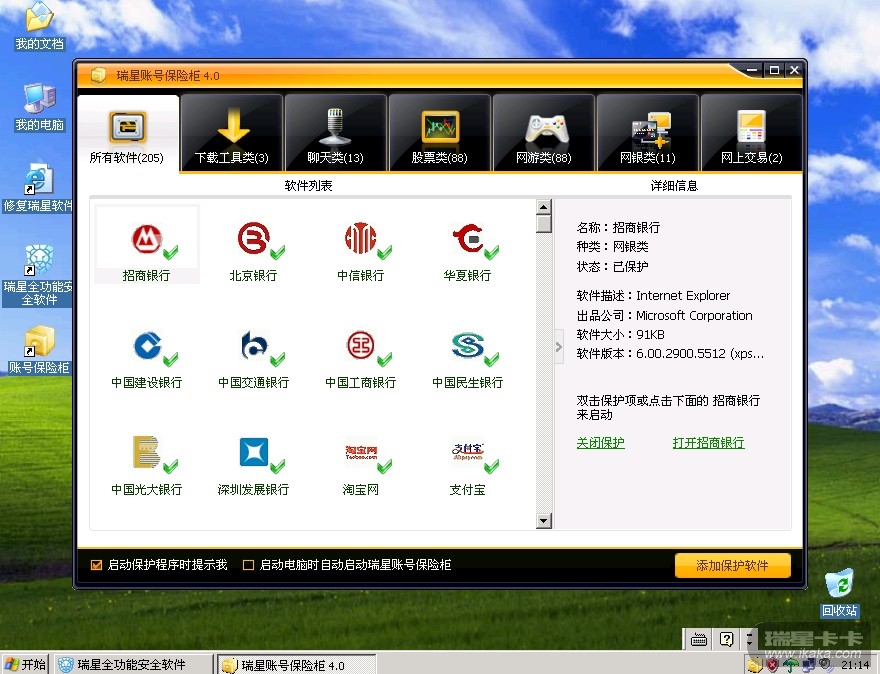This screenshot has width=880, height=674.
Task: Click the 打开招商银行 link
Action: [708, 443]
